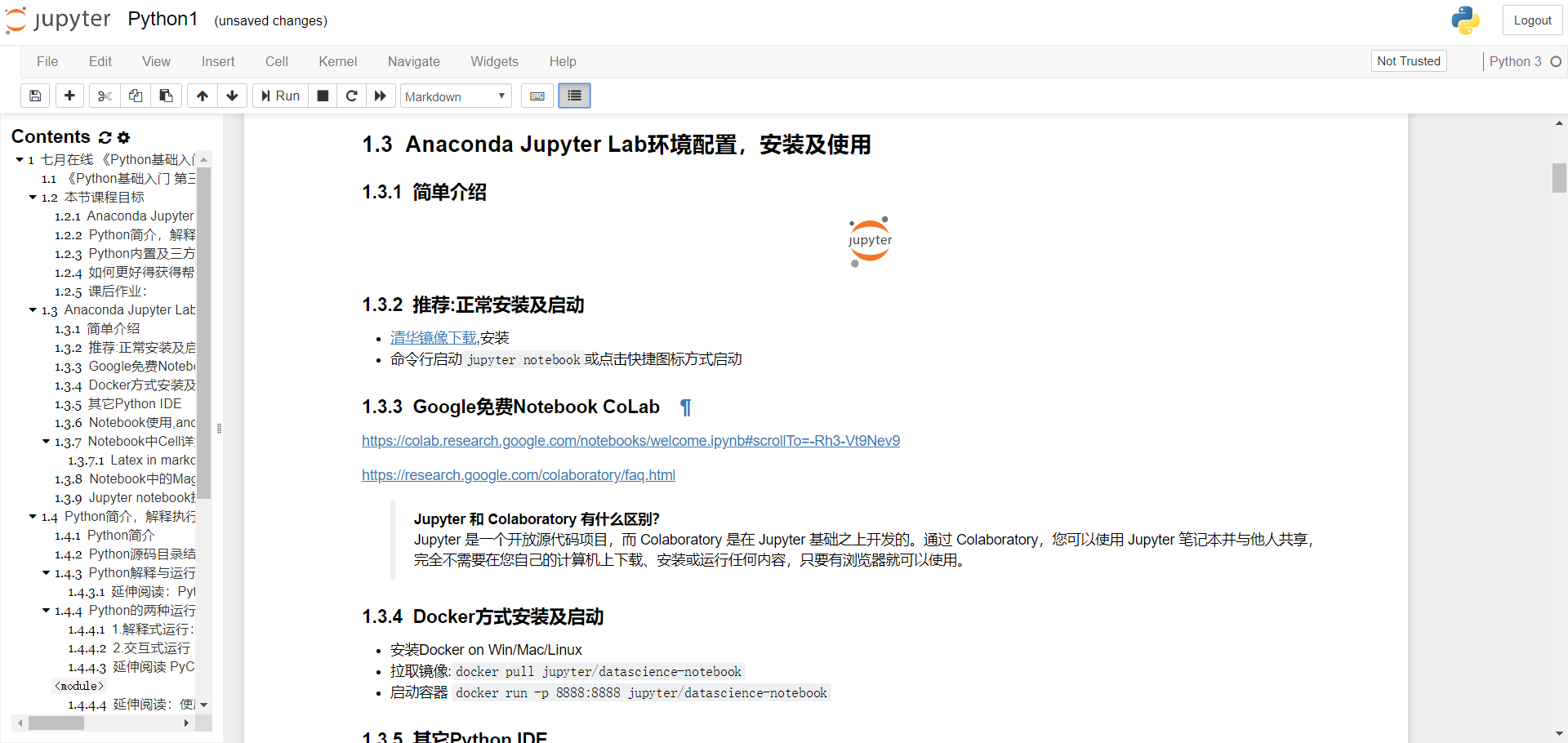This screenshot has width=1568, height=743.
Task: Save the notebook with the floppy disk icon
Action: 35,96
